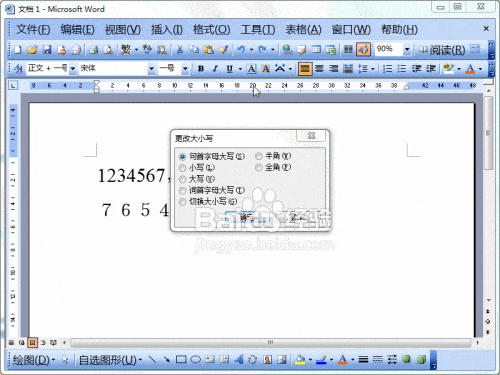
Task: Click the Insert WordArt icon
Action: [239, 359]
